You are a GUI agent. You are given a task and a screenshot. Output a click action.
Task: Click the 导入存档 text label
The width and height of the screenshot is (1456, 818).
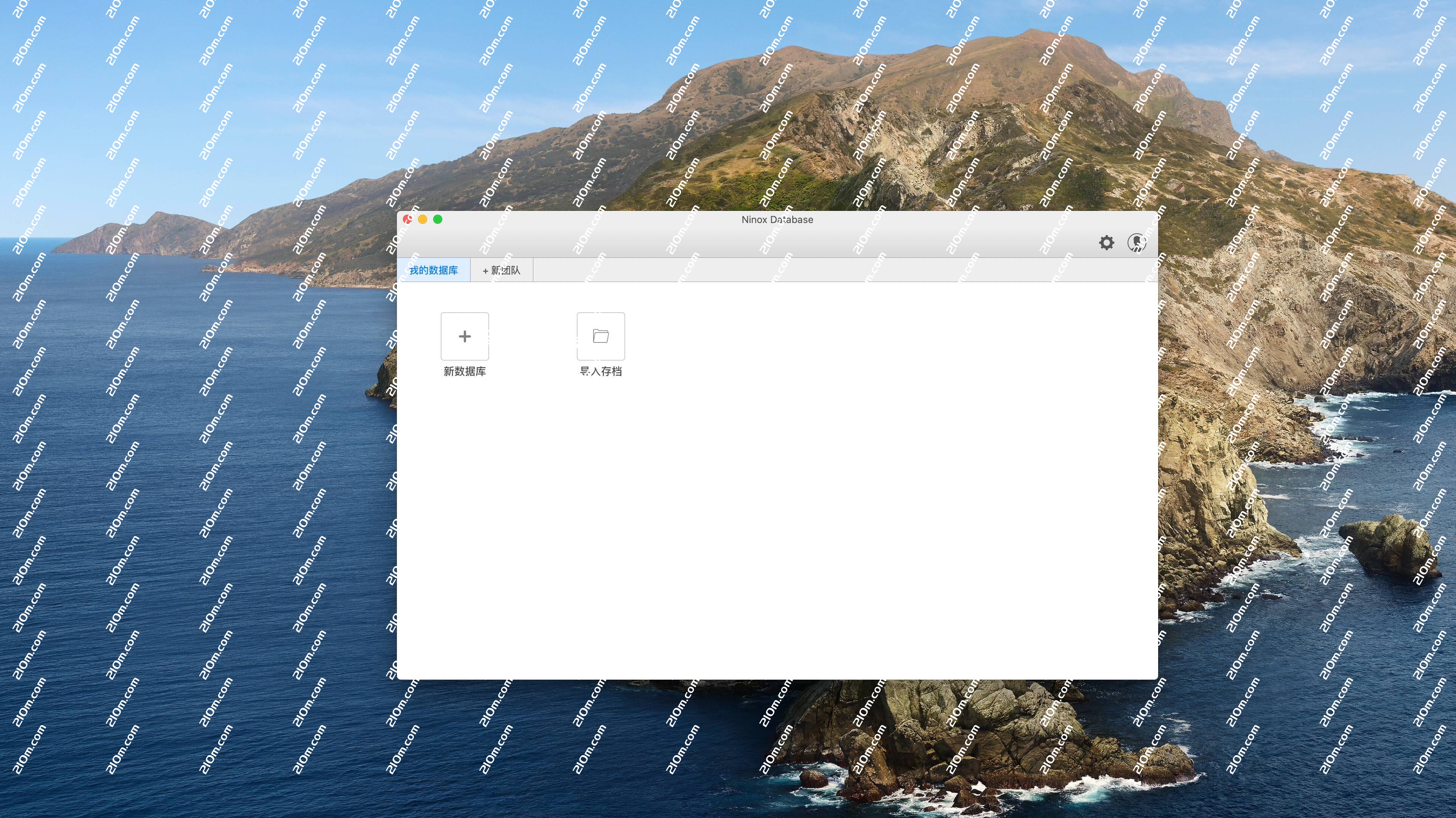(x=600, y=372)
